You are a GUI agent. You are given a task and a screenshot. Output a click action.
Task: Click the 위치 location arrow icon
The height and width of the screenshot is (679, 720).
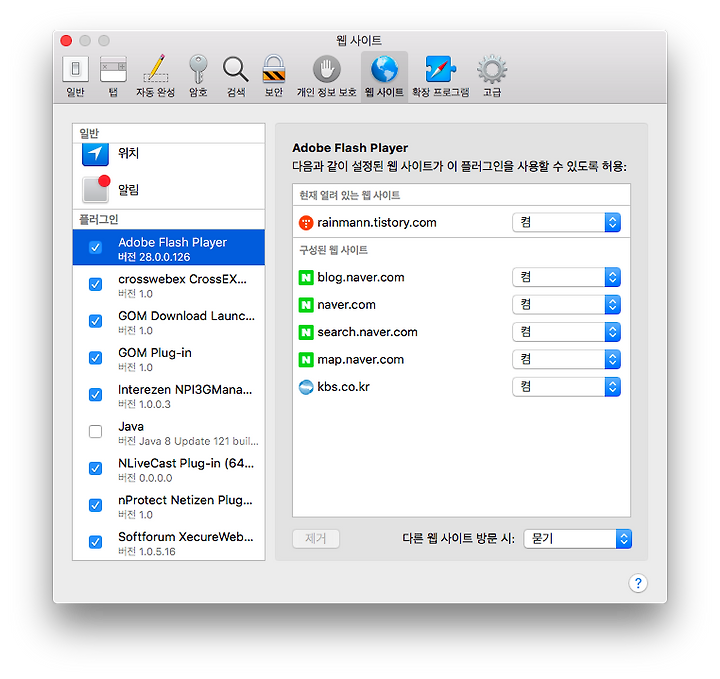[95, 154]
